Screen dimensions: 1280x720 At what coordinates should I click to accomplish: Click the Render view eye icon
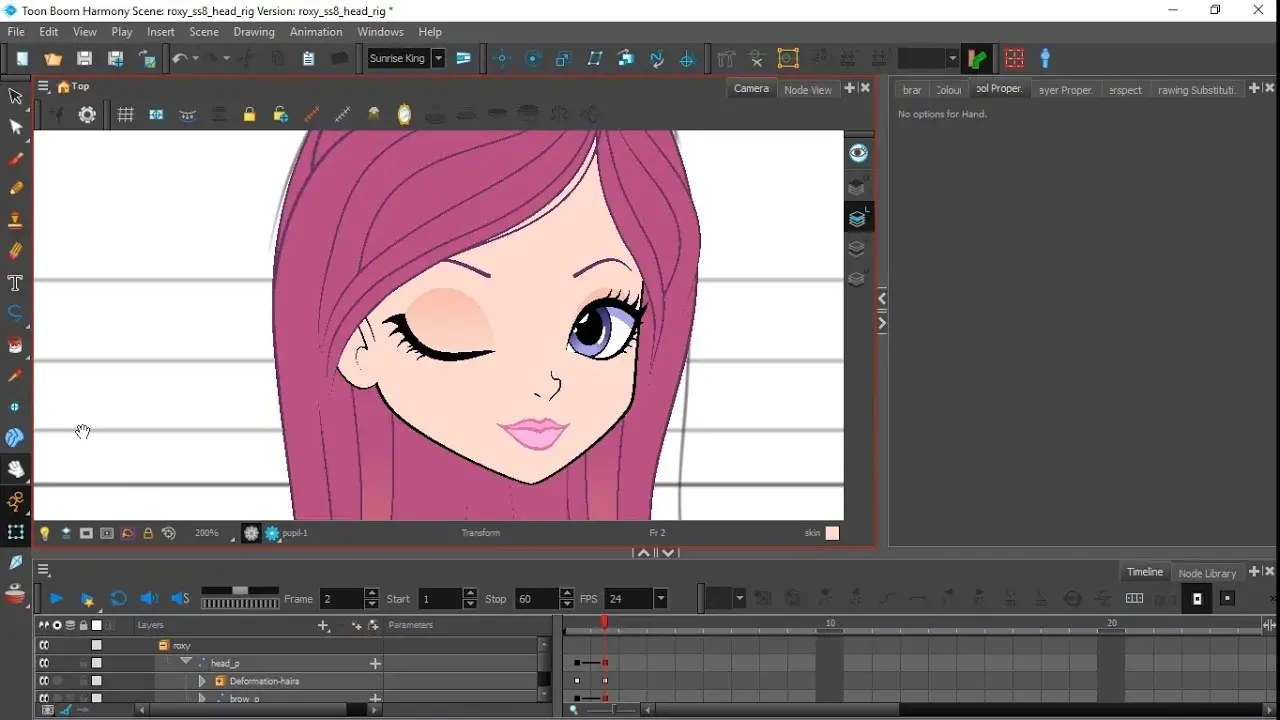point(858,153)
